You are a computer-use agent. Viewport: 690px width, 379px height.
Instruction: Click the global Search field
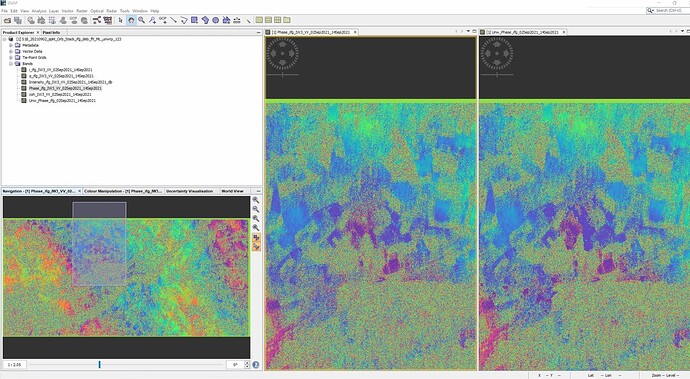coord(664,10)
